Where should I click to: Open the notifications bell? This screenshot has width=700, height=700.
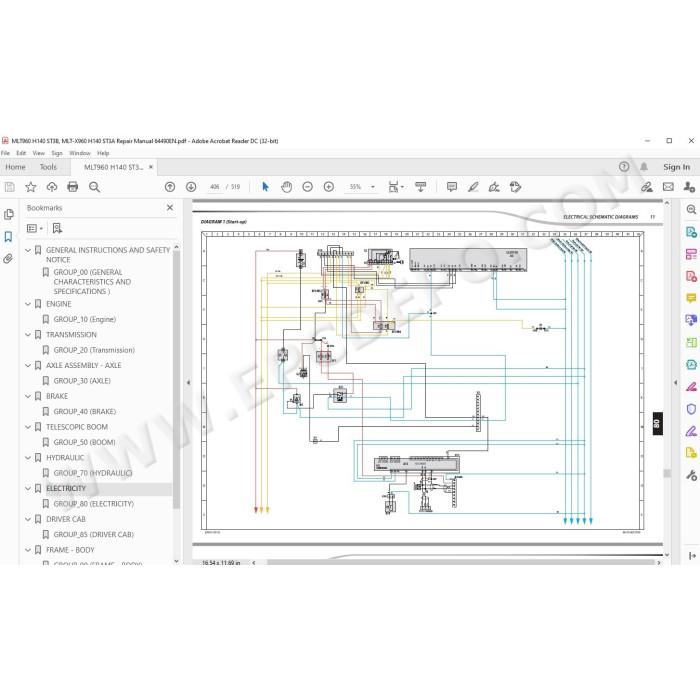pos(644,167)
